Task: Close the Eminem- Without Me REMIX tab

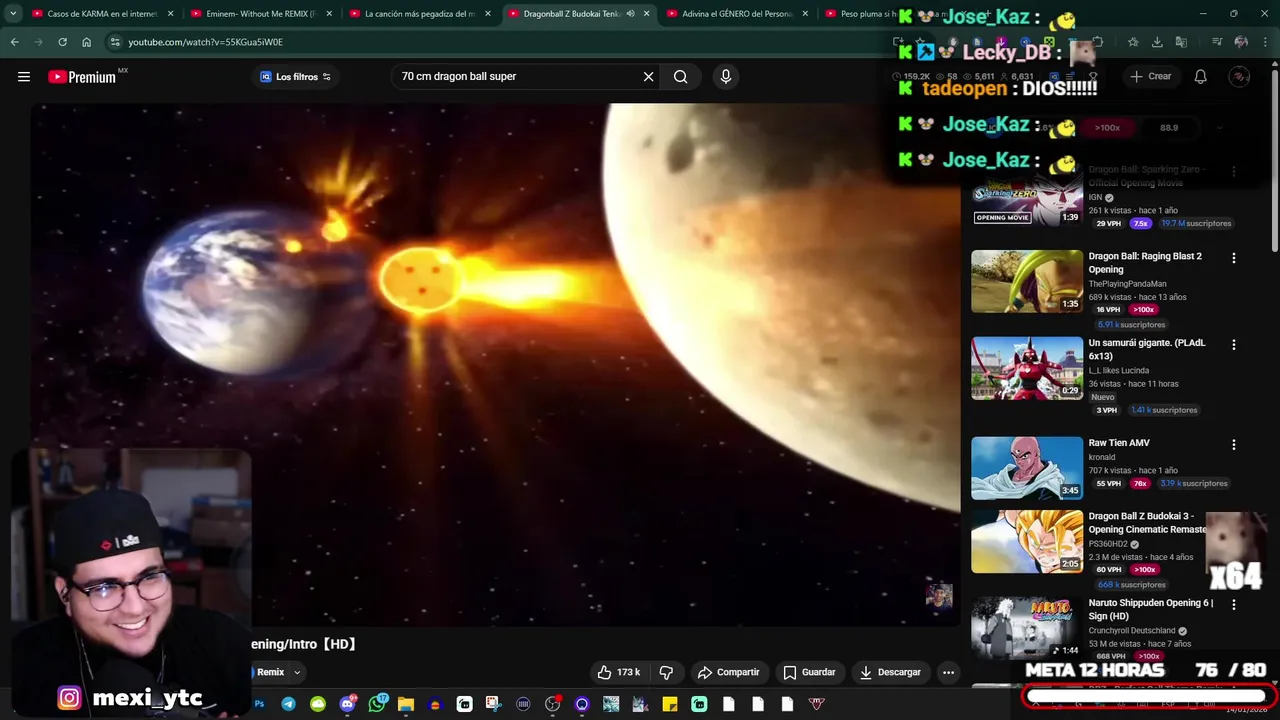Action: pyautogui.click(x=329, y=14)
